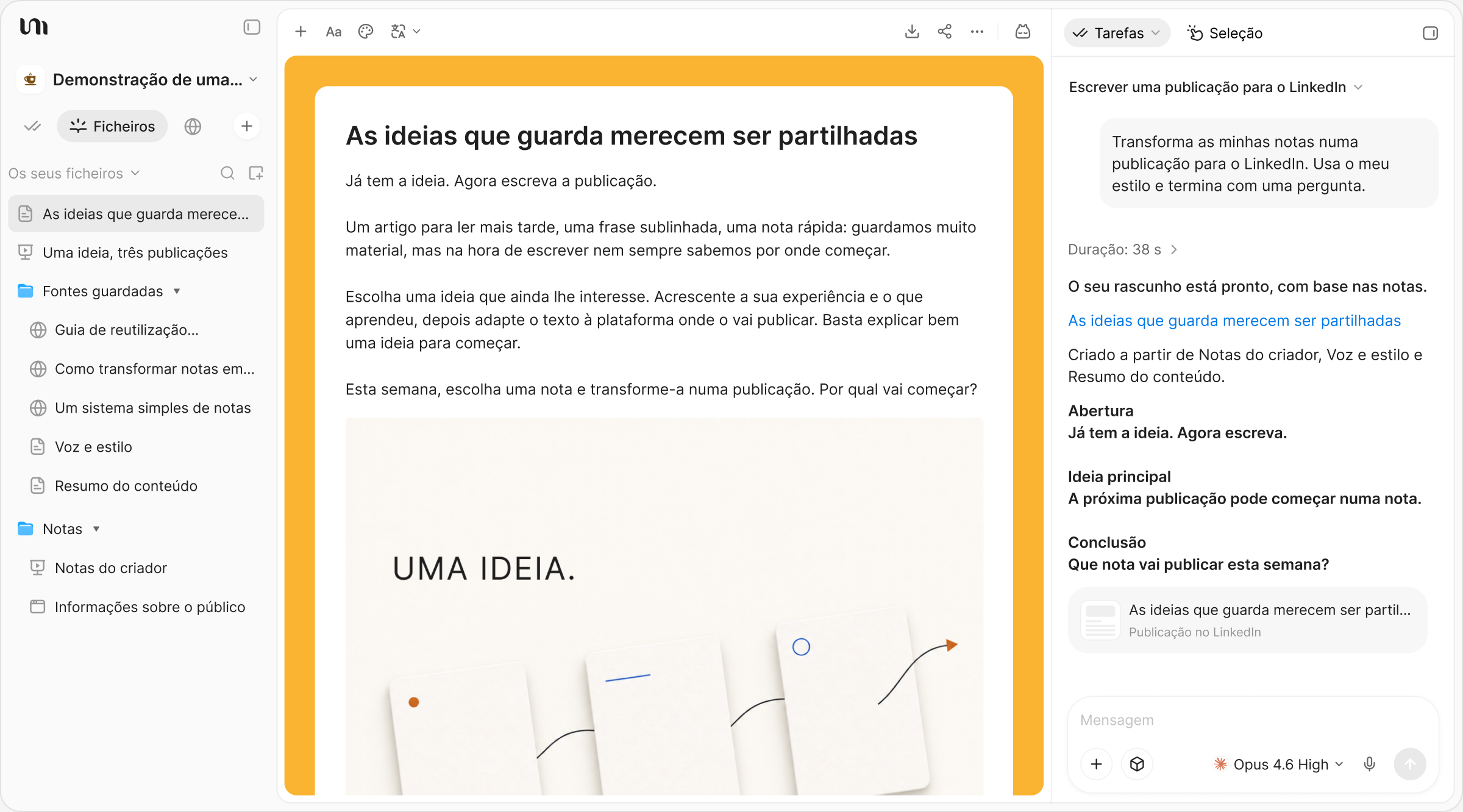Open the translate language dropdown

coord(405,32)
